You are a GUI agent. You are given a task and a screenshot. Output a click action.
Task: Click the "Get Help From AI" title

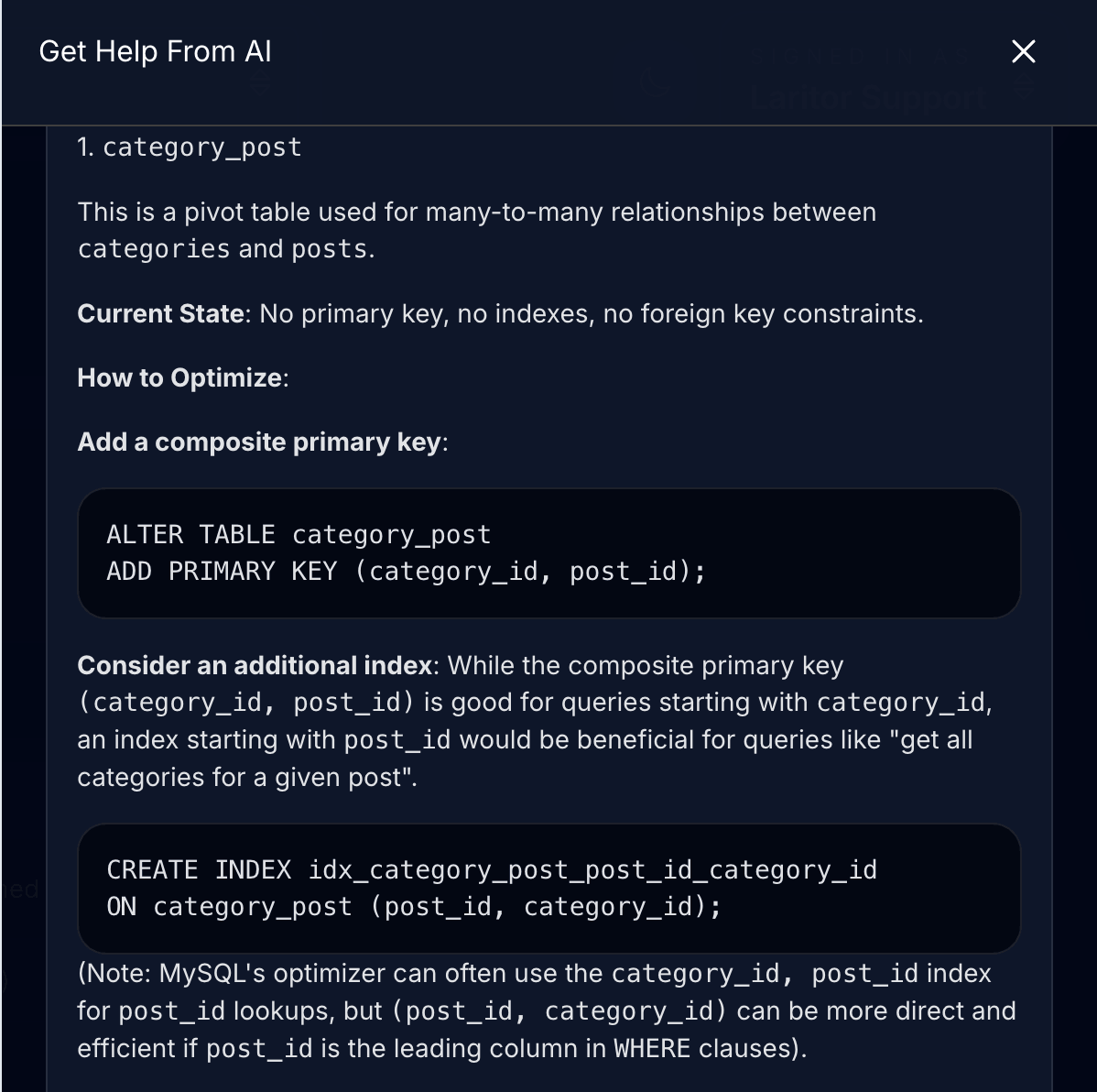155,52
